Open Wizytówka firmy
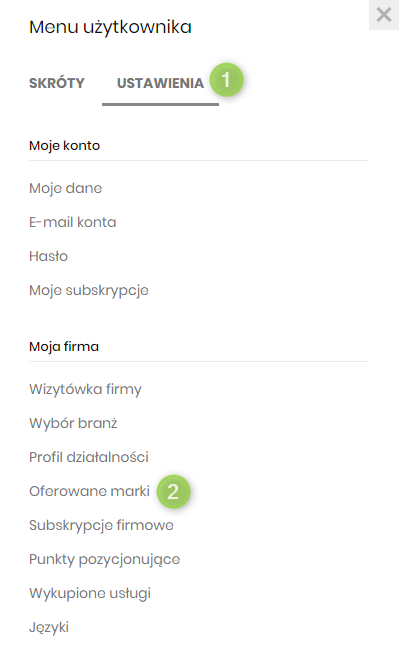This screenshot has width=399, height=663. tap(85, 389)
